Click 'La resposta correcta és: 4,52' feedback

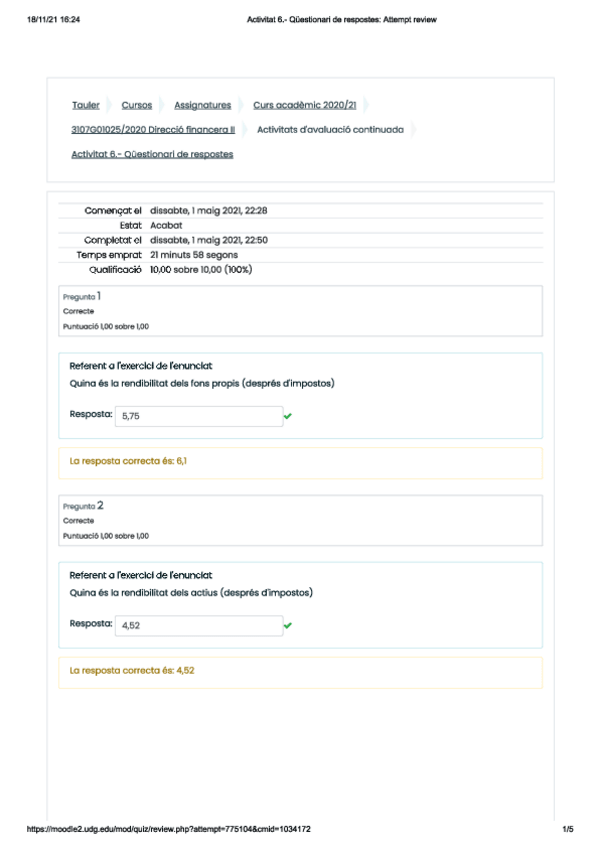click(132, 670)
